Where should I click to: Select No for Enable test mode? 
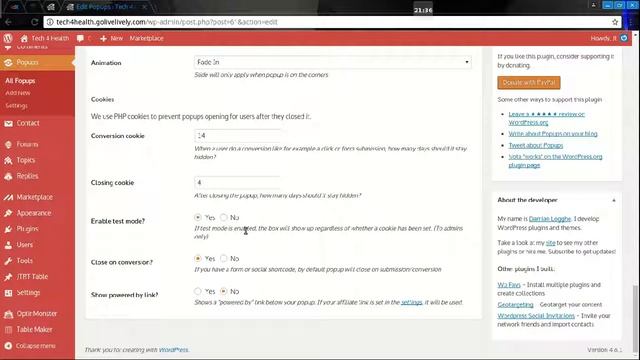[223, 217]
